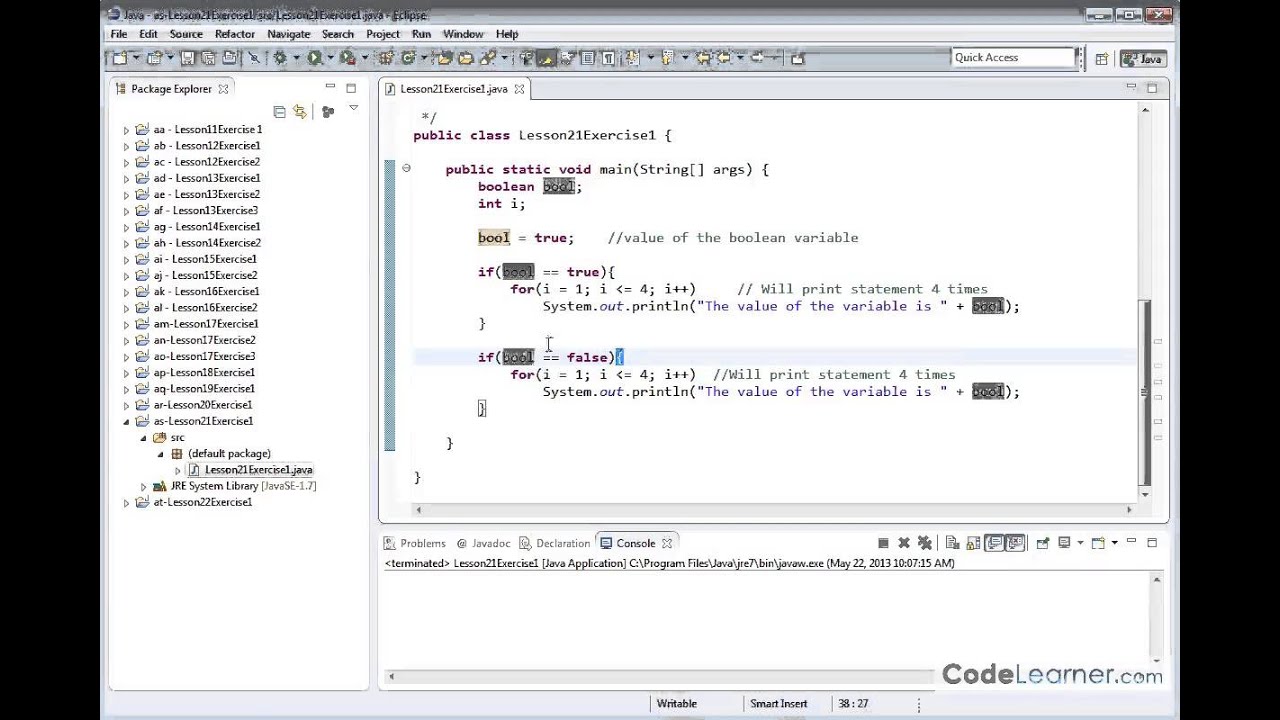Click Terminate square icon in Console
Screen dimensions: 1280x720
tap(883, 543)
